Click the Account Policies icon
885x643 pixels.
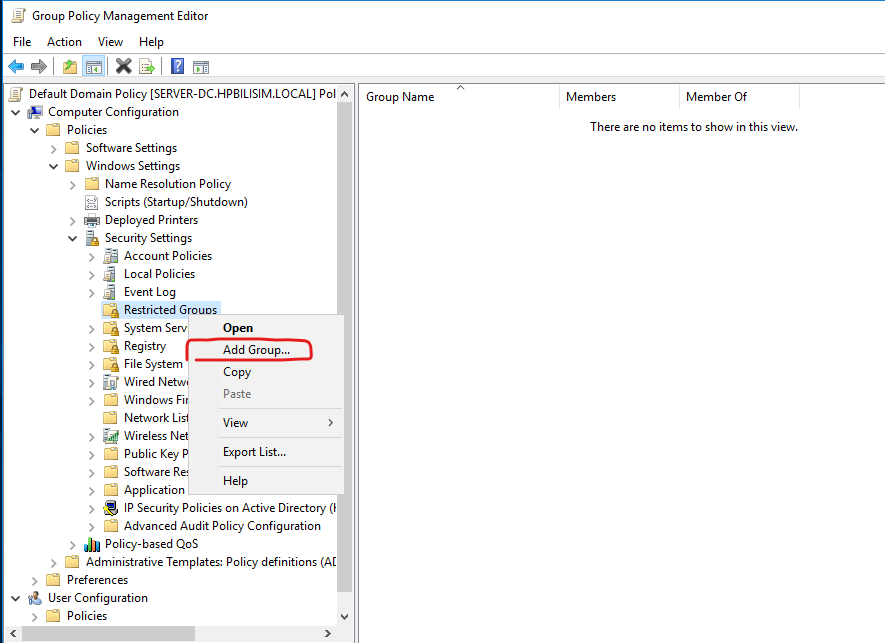pyautogui.click(x=111, y=256)
